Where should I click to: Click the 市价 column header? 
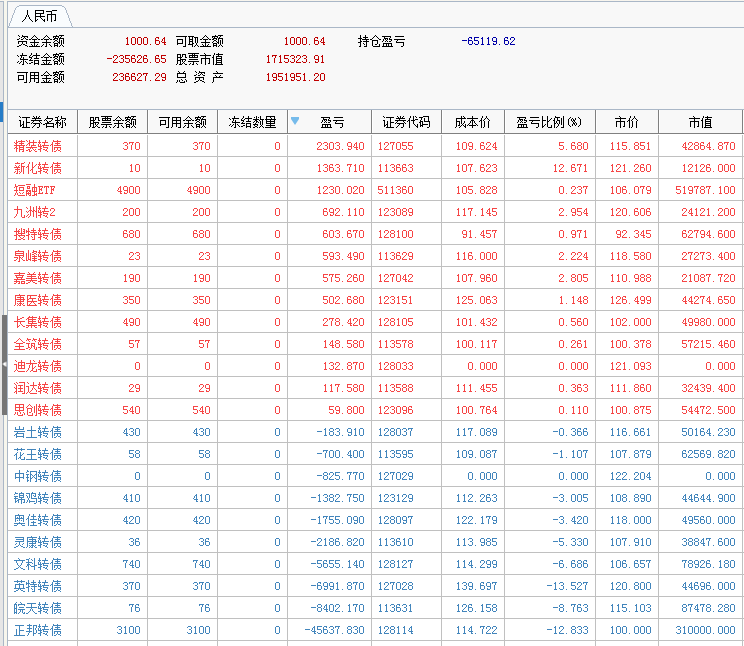point(626,122)
